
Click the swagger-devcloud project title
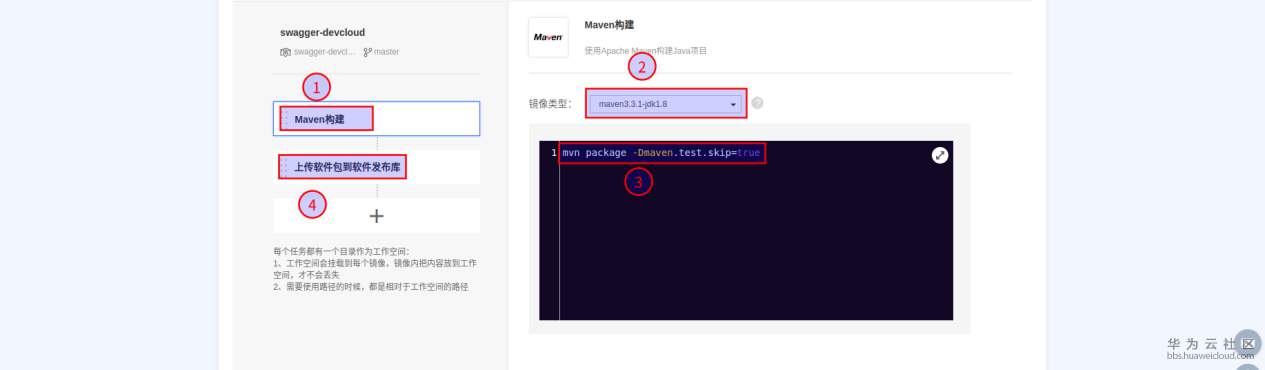tap(322, 32)
